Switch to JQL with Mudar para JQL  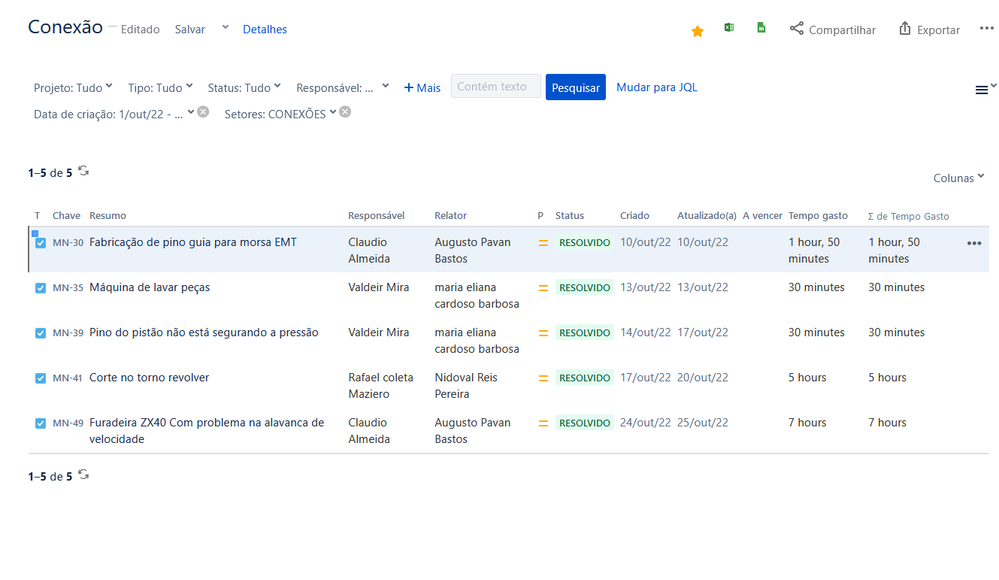click(656, 87)
